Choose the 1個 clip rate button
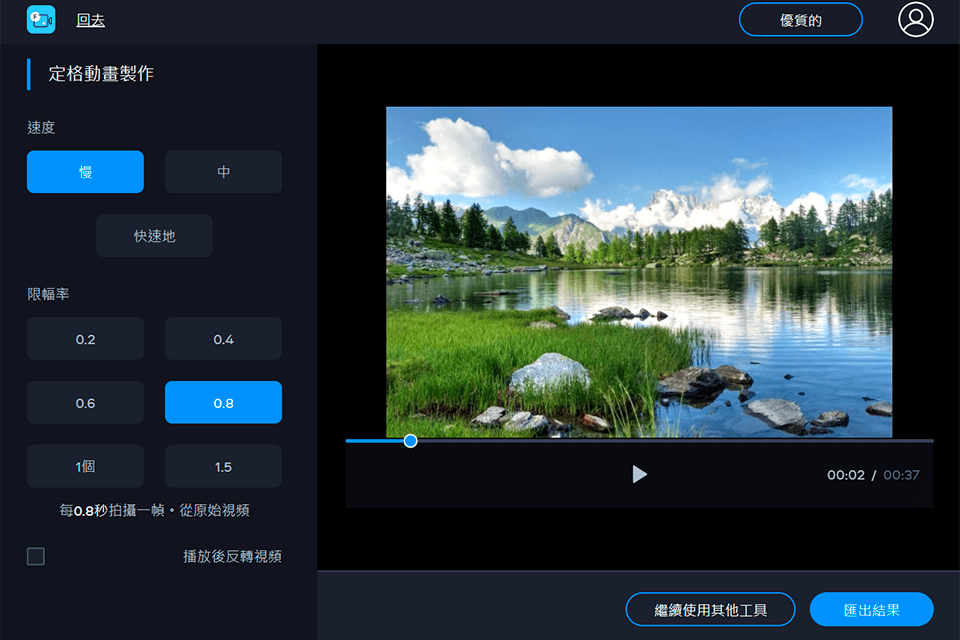Viewport: 960px width, 640px height. [85, 467]
